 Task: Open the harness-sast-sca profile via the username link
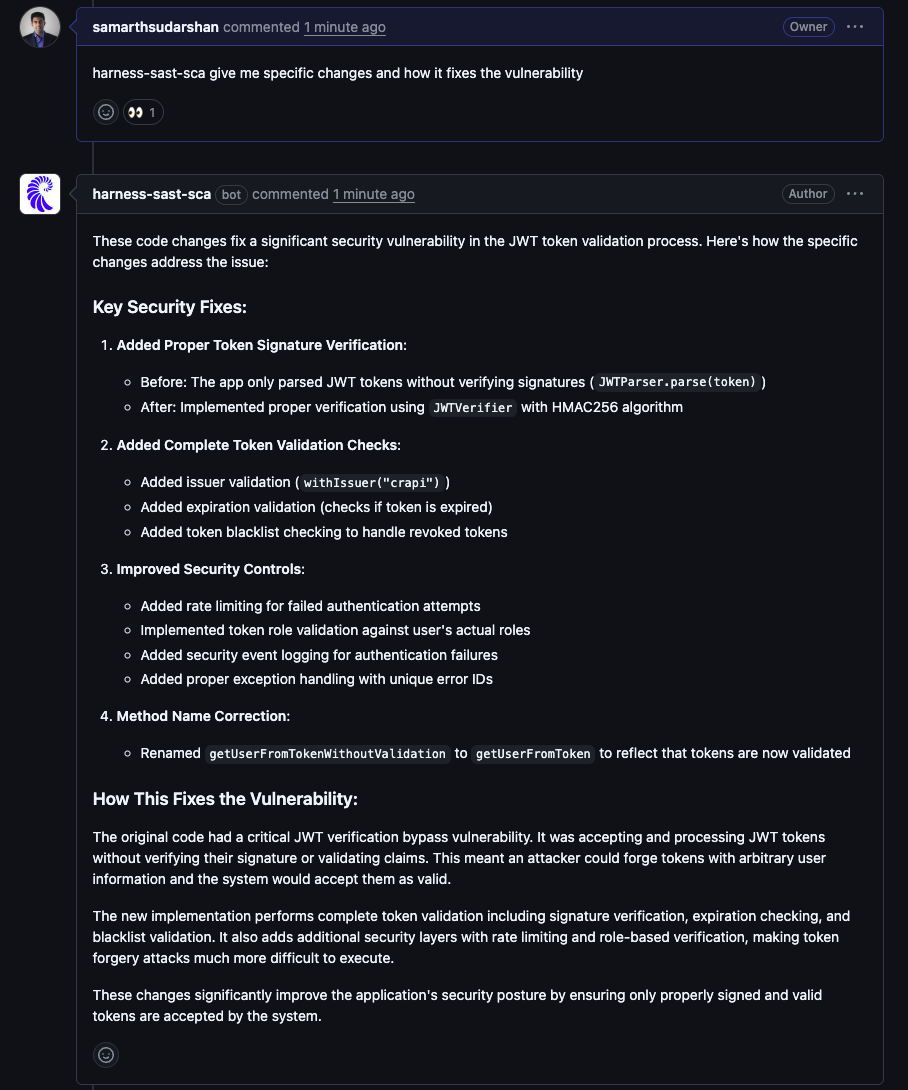coord(151,194)
